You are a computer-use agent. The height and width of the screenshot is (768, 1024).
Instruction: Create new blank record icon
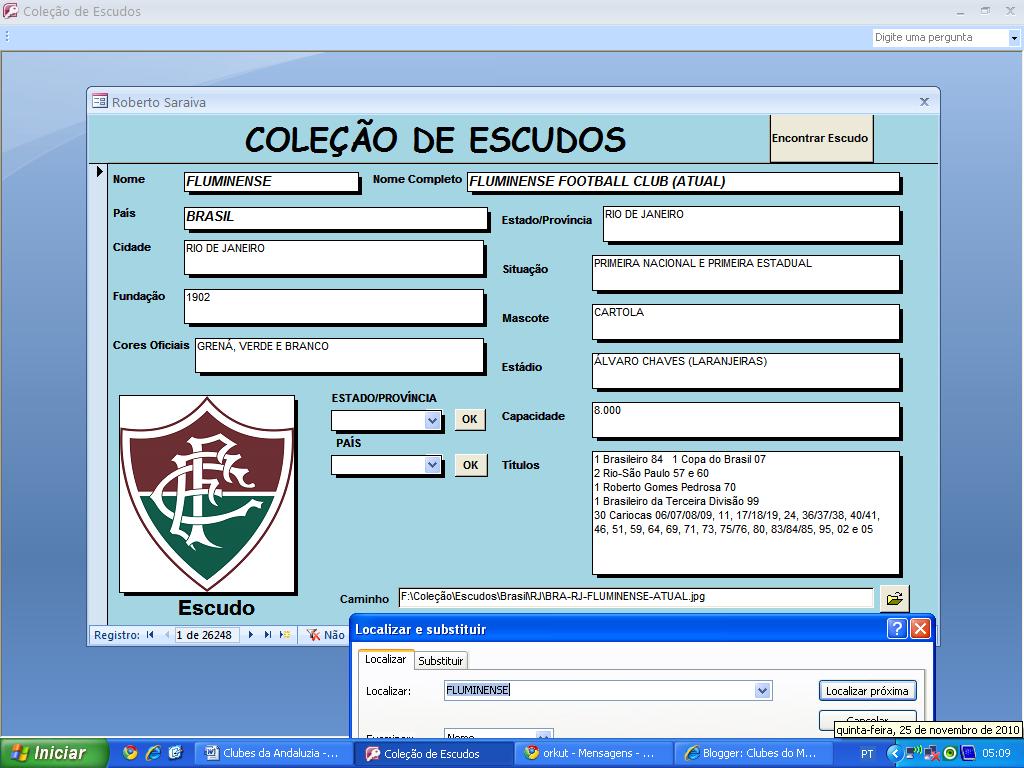coord(285,635)
